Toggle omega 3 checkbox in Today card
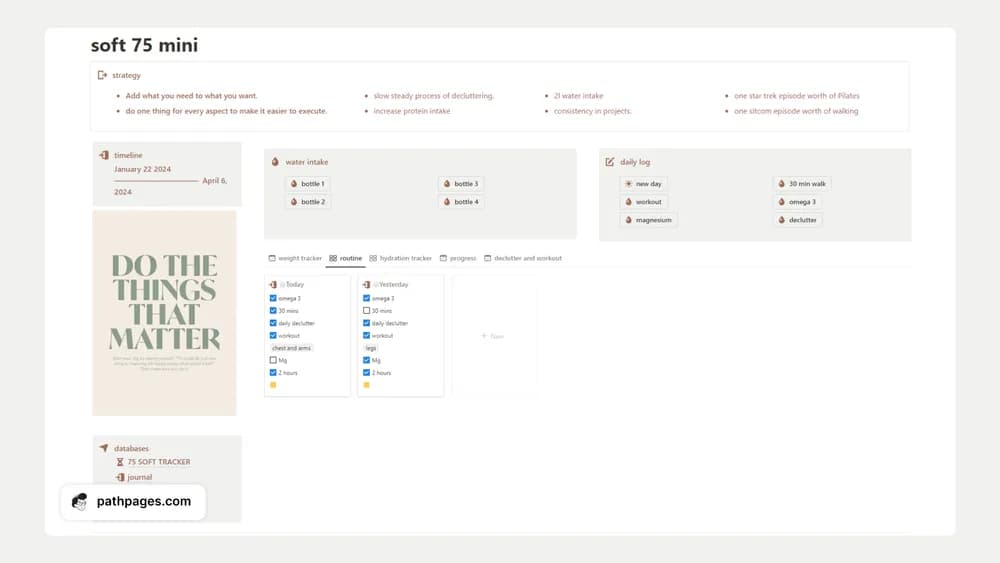The height and width of the screenshot is (563, 1000). [x=273, y=298]
